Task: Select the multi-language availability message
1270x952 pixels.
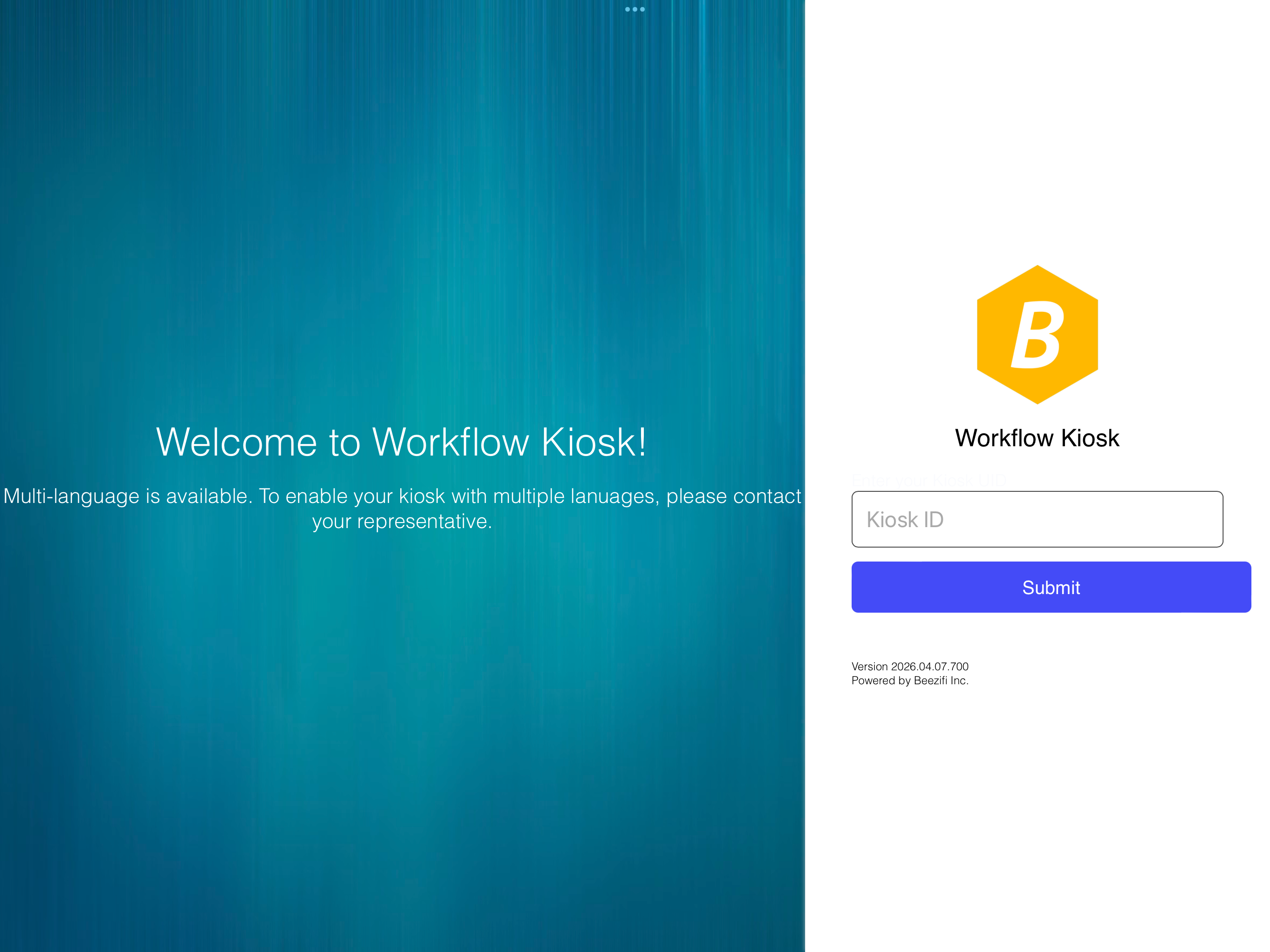Action: click(402, 509)
